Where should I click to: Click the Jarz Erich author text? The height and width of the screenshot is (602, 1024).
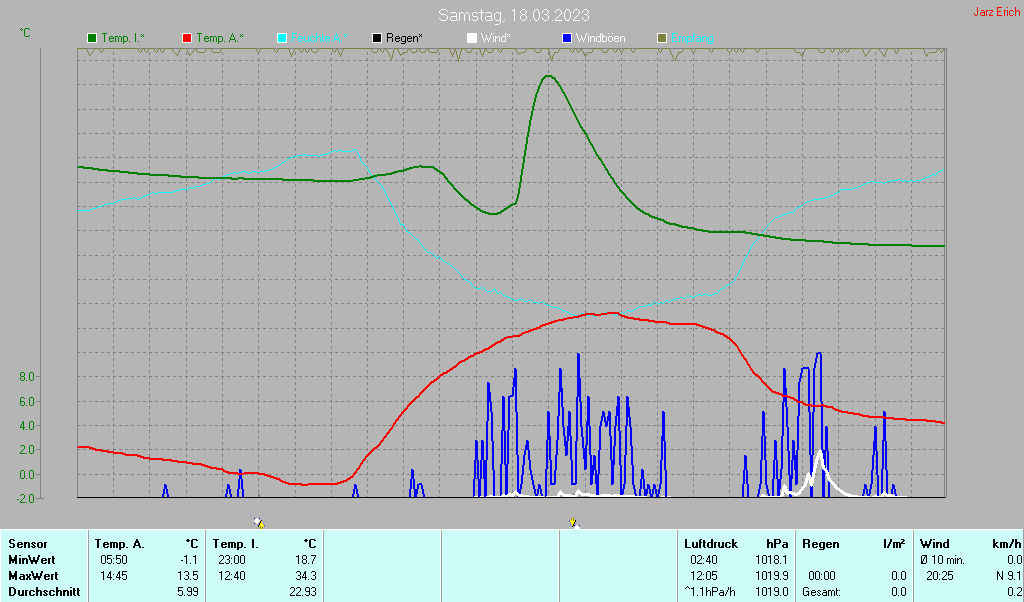tap(996, 13)
